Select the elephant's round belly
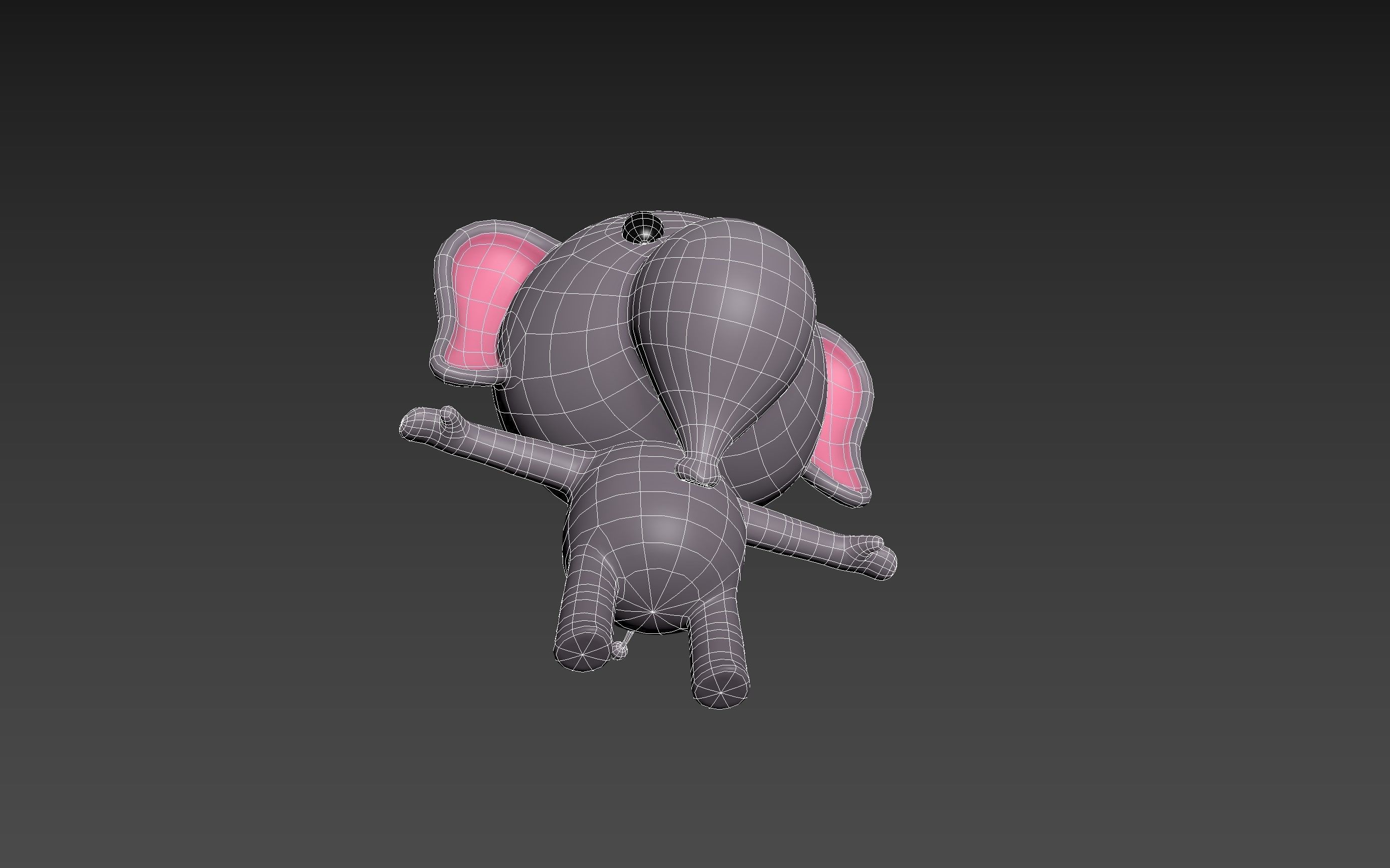Image resolution: width=1390 pixels, height=868 pixels. [654, 537]
